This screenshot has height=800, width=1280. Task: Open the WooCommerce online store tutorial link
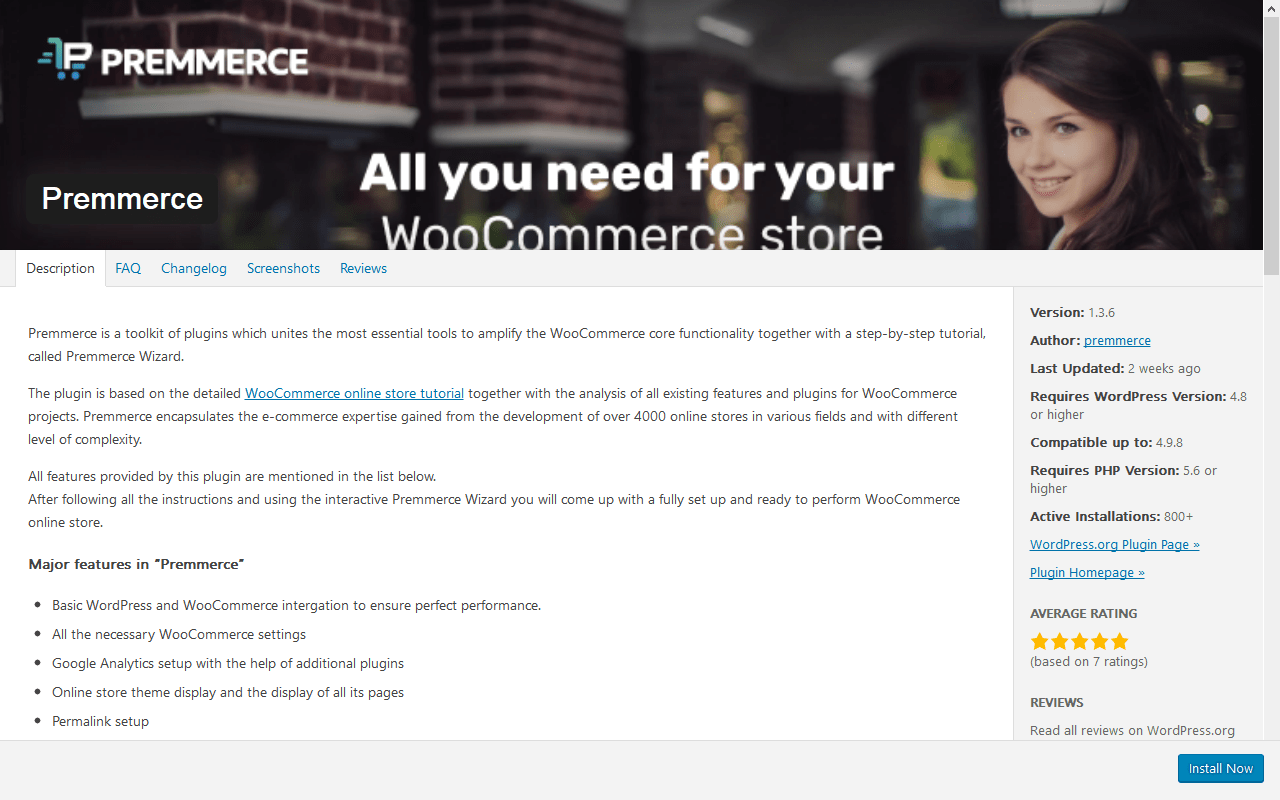coord(354,393)
